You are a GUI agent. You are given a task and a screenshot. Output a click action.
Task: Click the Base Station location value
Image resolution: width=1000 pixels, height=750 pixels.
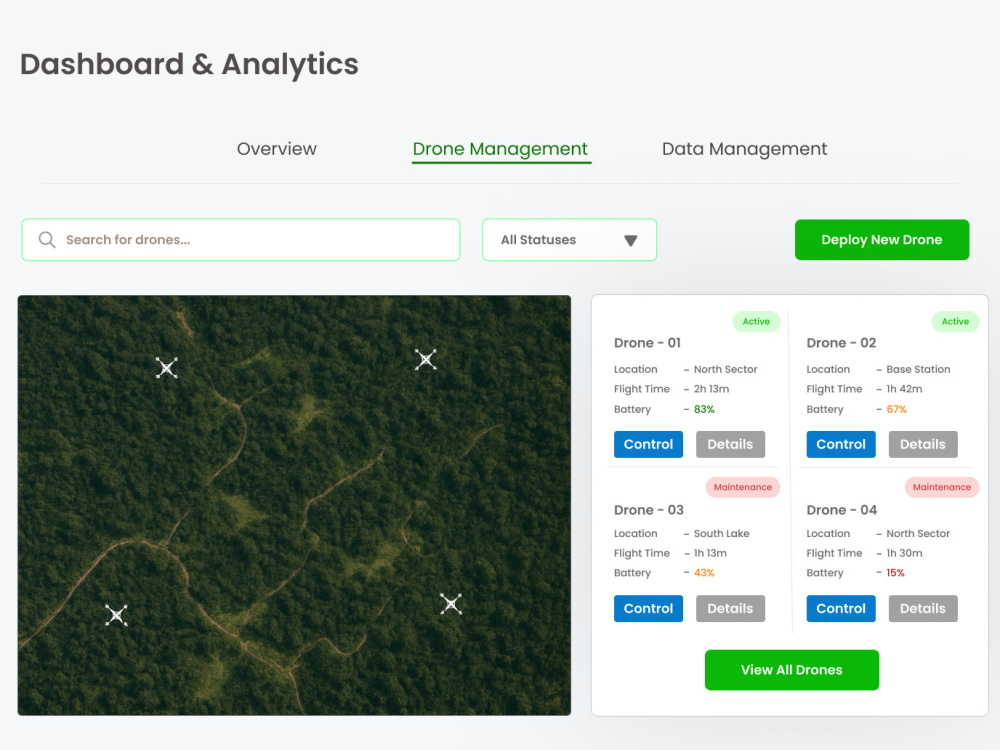pos(918,369)
